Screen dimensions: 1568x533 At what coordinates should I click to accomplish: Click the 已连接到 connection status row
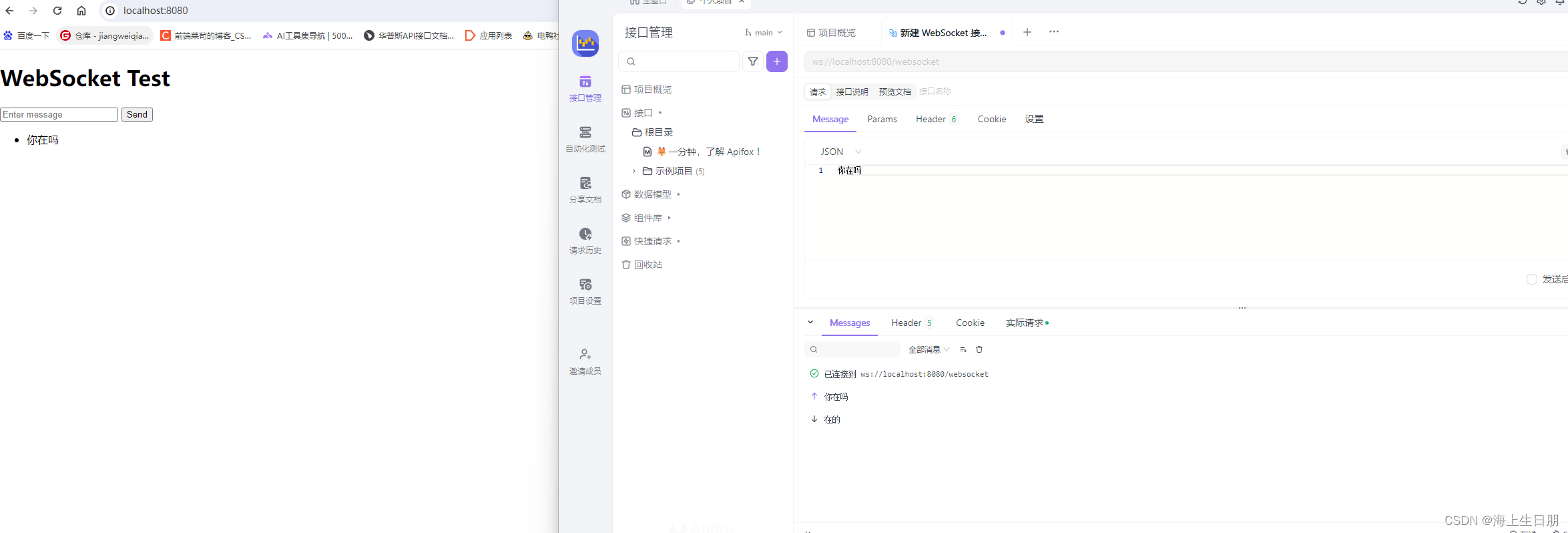[x=899, y=374]
